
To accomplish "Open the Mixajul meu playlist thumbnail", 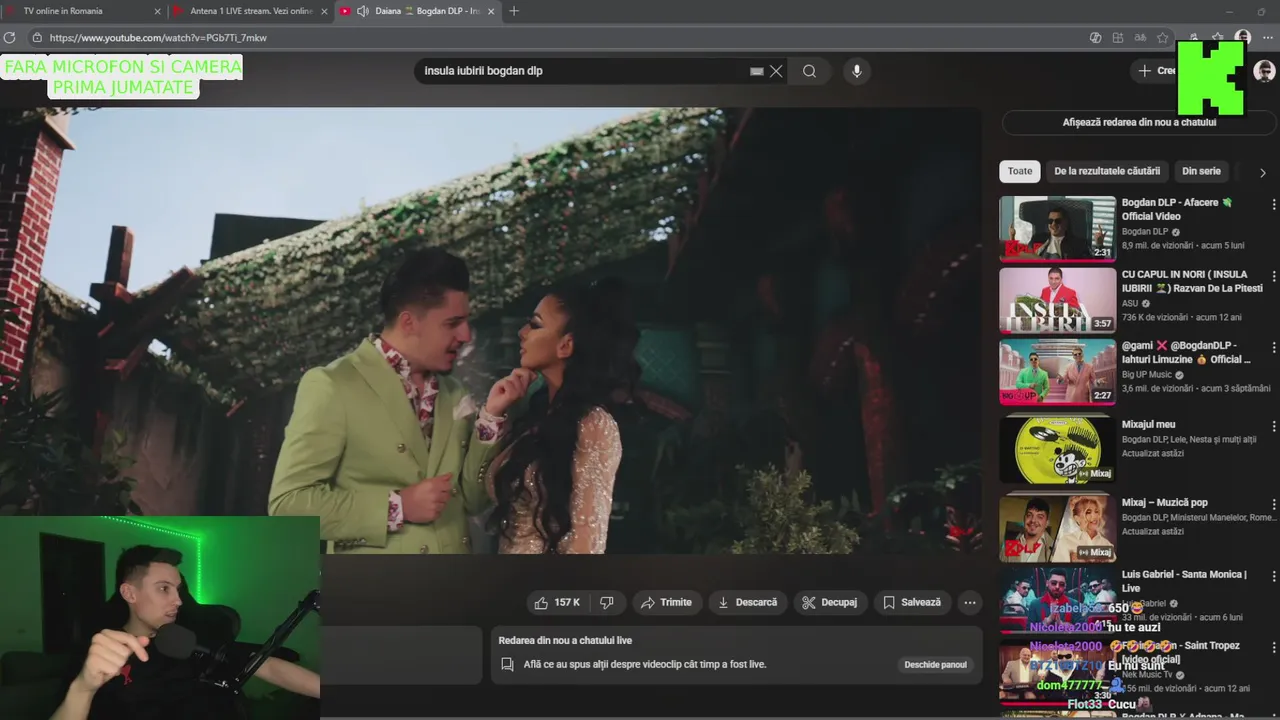I will pyautogui.click(x=1057, y=449).
